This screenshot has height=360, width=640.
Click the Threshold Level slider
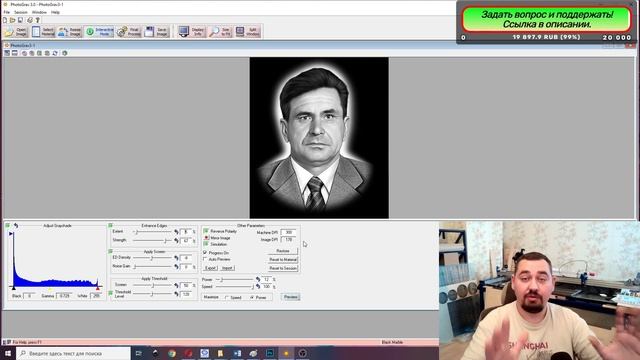tap(152, 294)
